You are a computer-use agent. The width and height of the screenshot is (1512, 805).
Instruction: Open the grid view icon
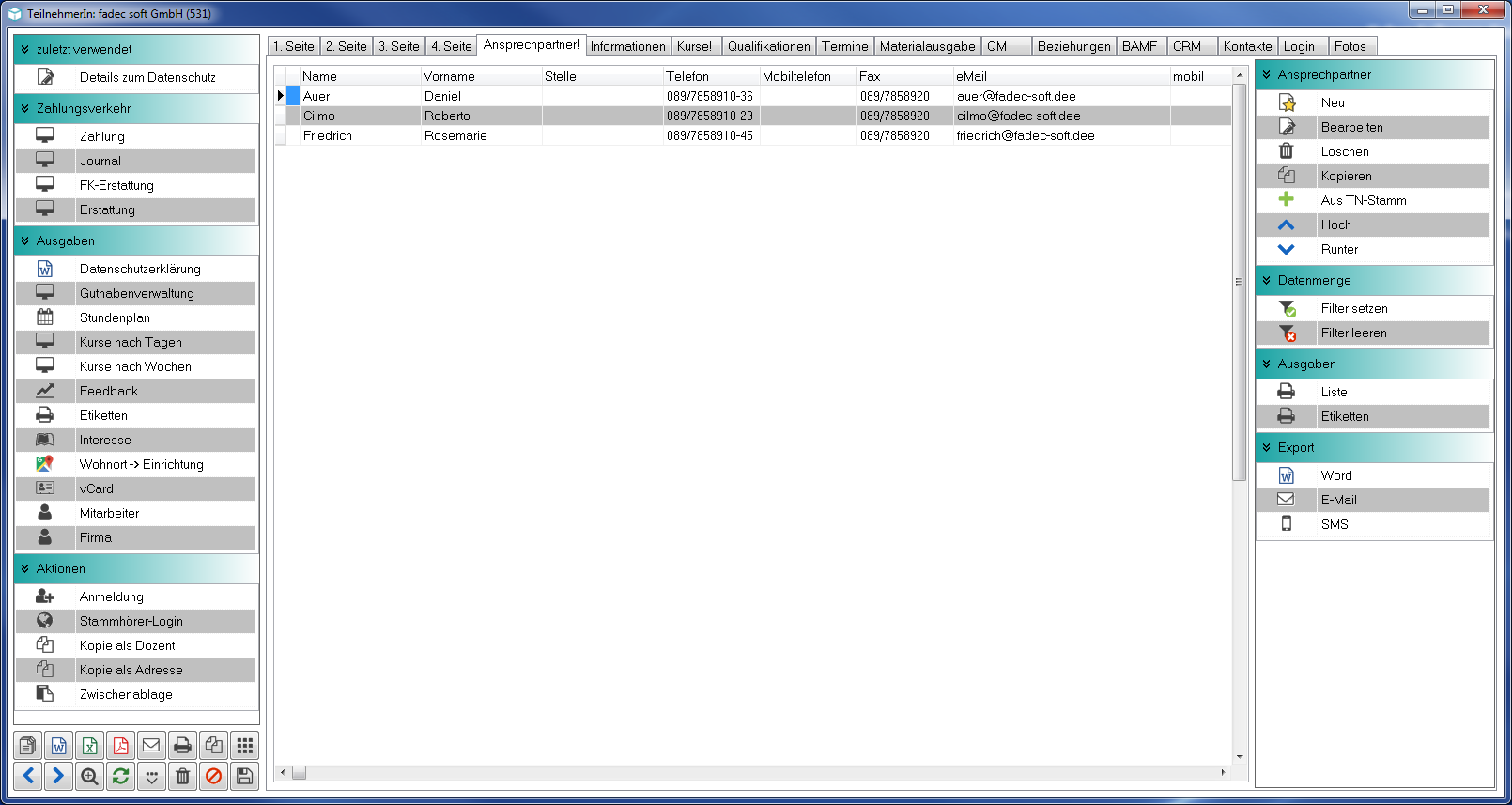[x=244, y=746]
